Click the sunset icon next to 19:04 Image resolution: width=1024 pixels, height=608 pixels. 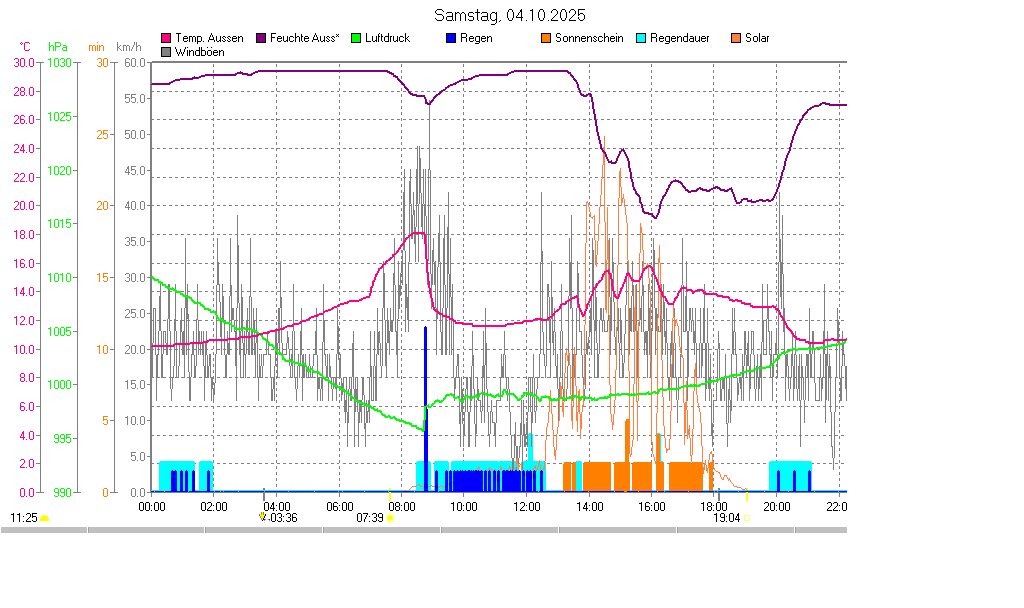click(x=746, y=518)
